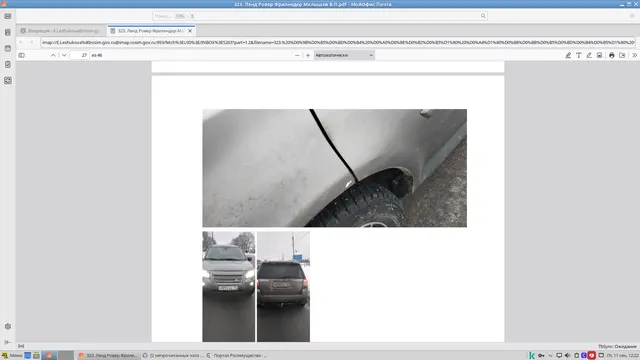Collapse the left sidebar with the arrow icon

8,342
